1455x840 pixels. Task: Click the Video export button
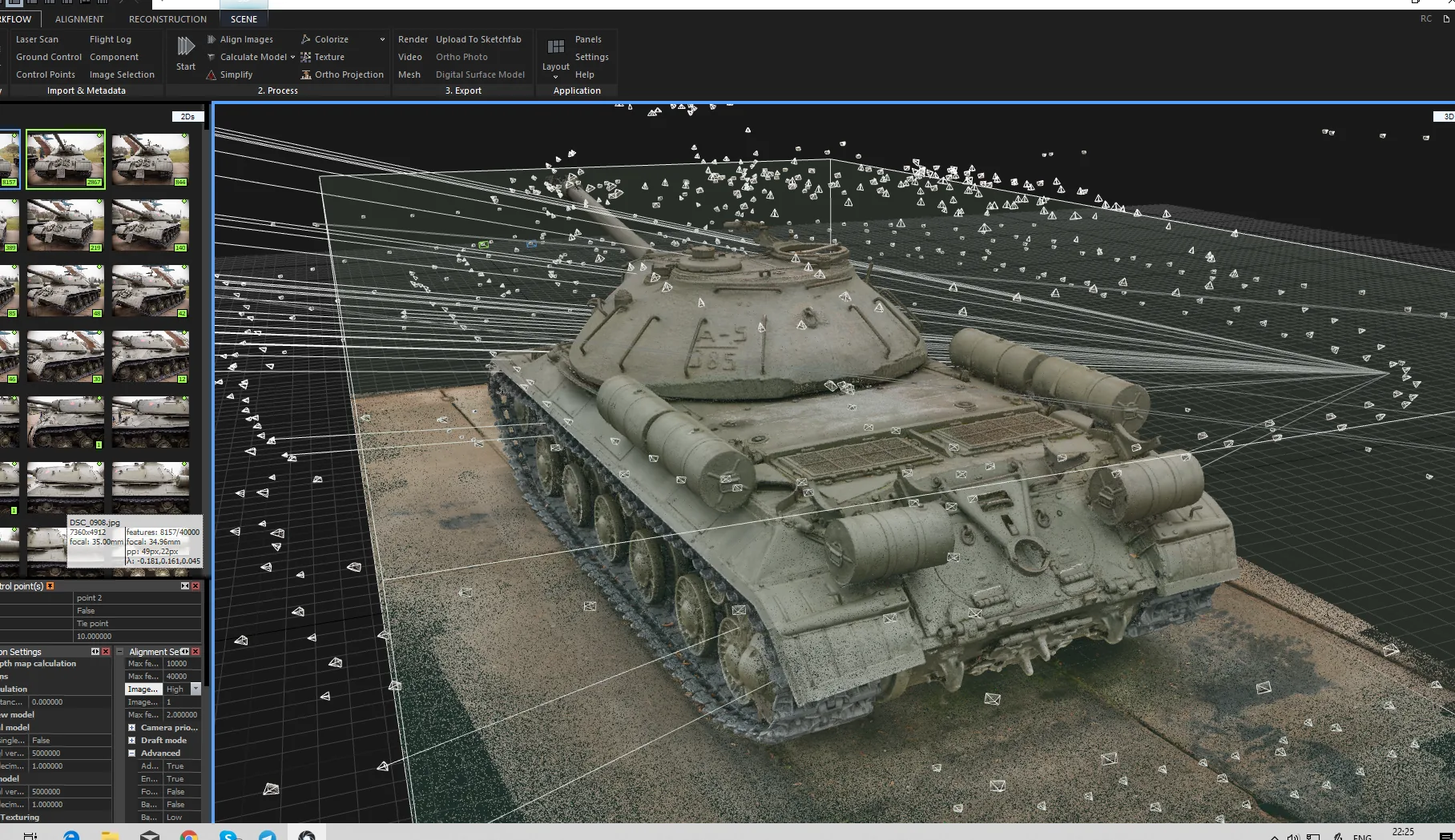[x=410, y=57]
